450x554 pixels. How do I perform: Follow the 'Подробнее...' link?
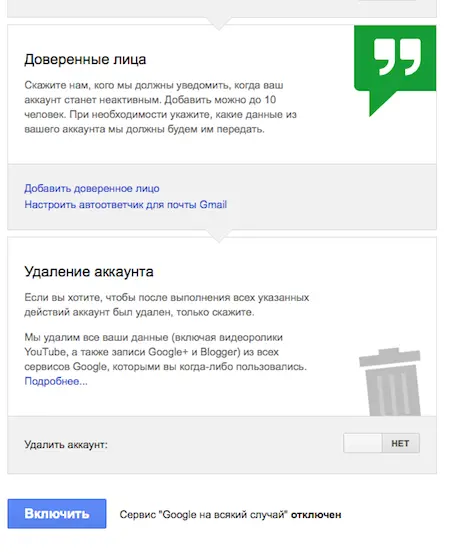tap(56, 381)
